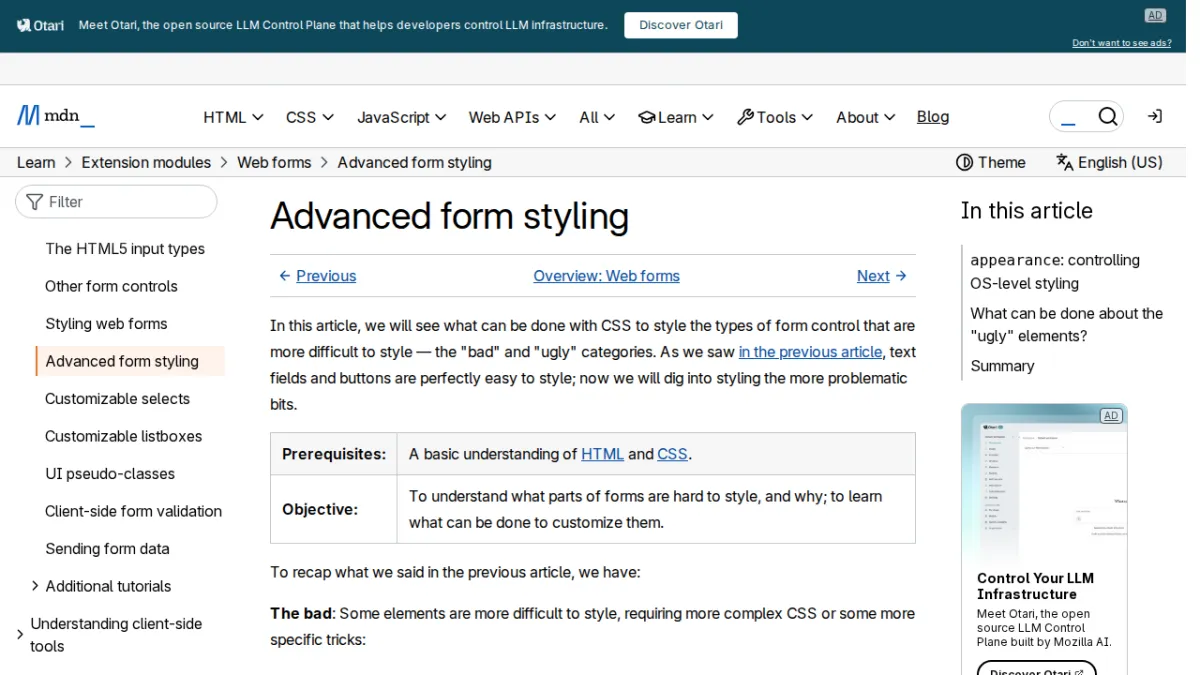
Task: Click the AD badge in the top banner
Action: (x=1155, y=15)
